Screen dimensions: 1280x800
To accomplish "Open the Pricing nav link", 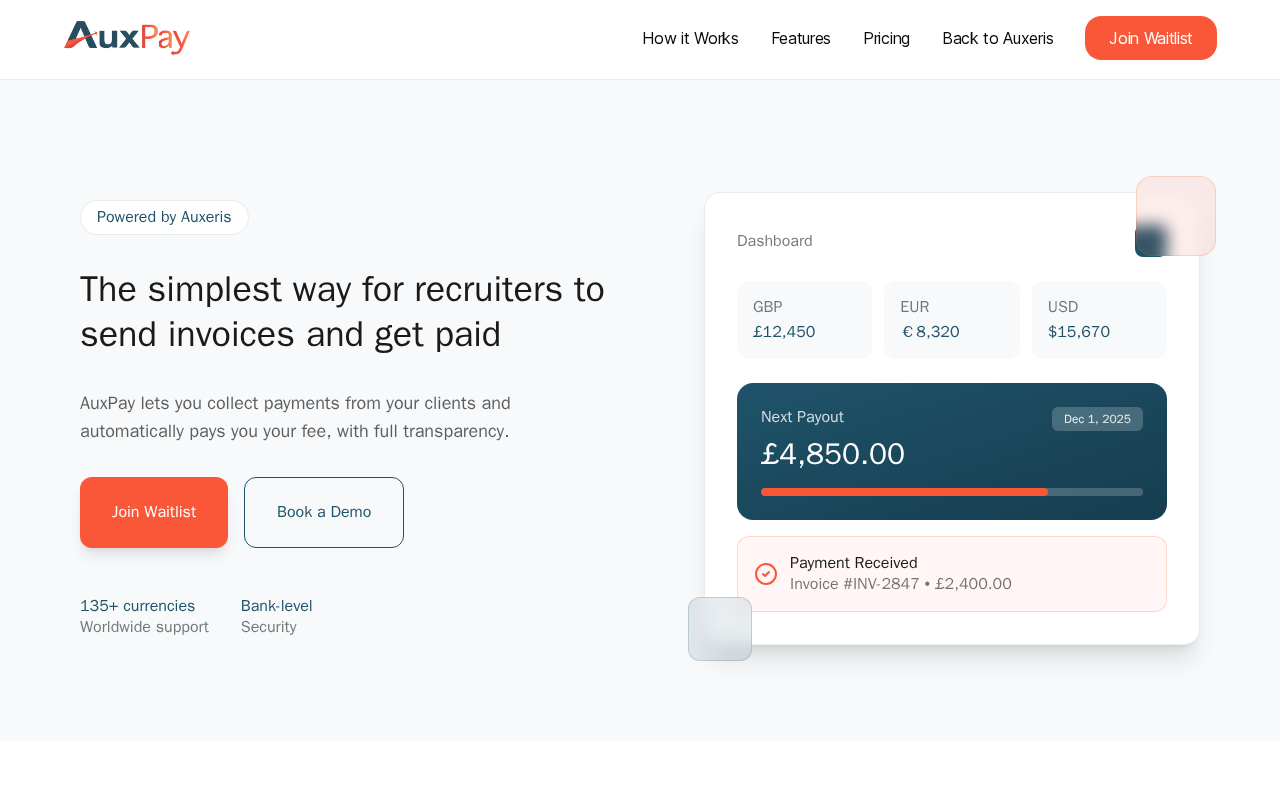I will pyautogui.click(x=886, y=38).
